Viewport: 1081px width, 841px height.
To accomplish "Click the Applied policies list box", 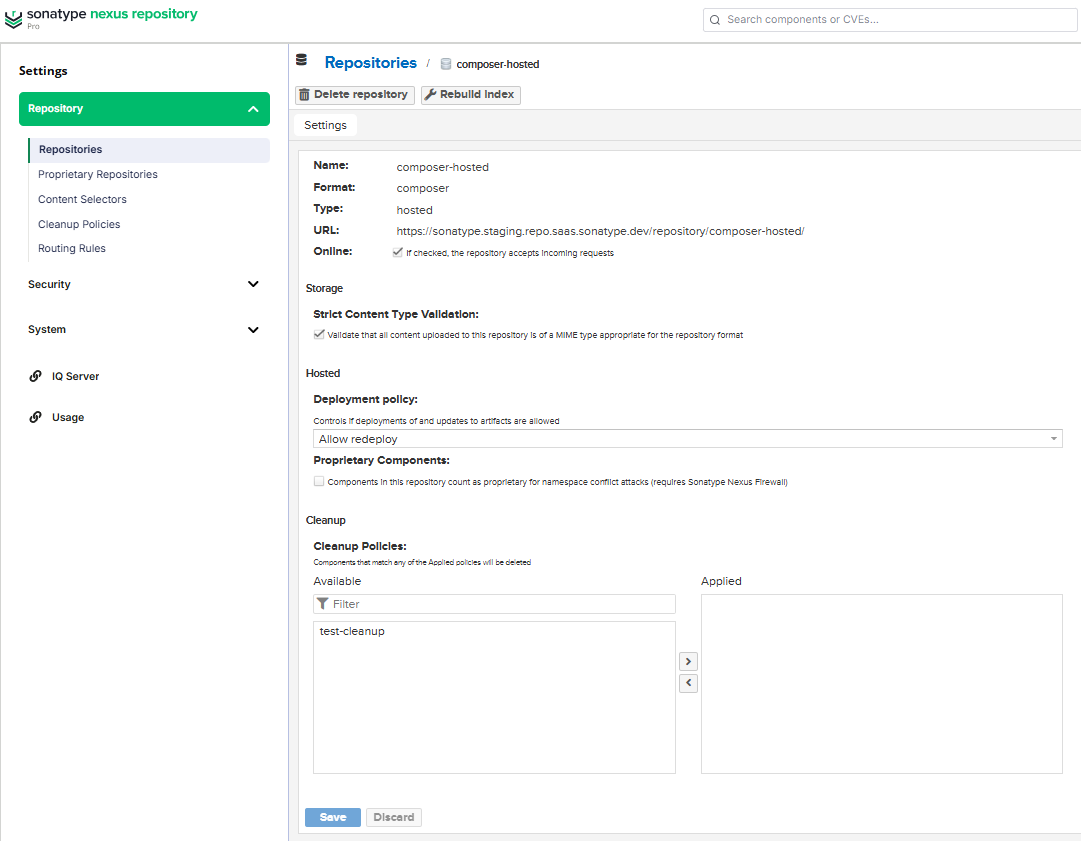I will [x=881, y=684].
